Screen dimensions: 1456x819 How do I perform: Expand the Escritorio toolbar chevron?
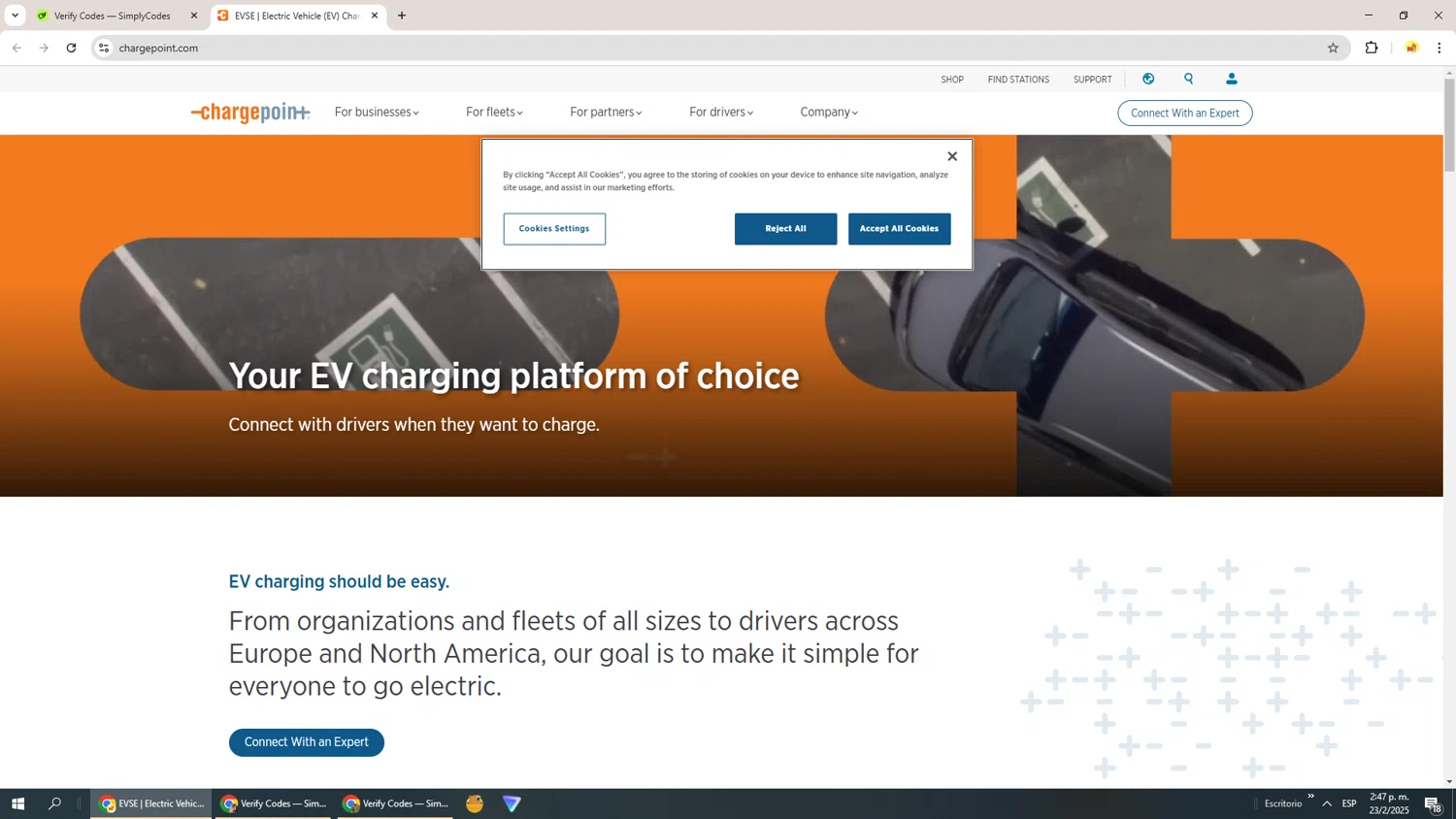(x=1310, y=797)
